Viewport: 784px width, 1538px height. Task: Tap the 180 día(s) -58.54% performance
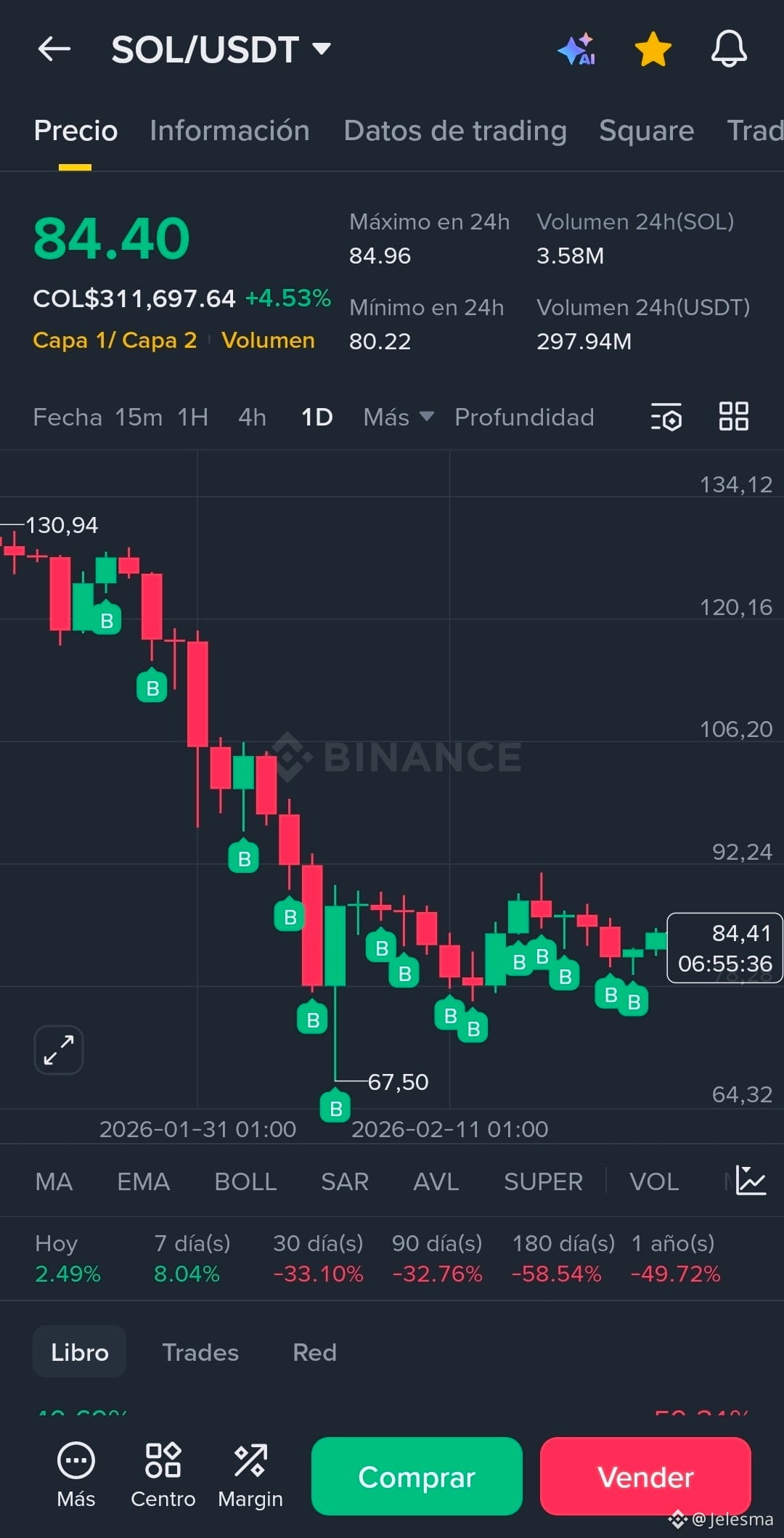click(x=563, y=1258)
